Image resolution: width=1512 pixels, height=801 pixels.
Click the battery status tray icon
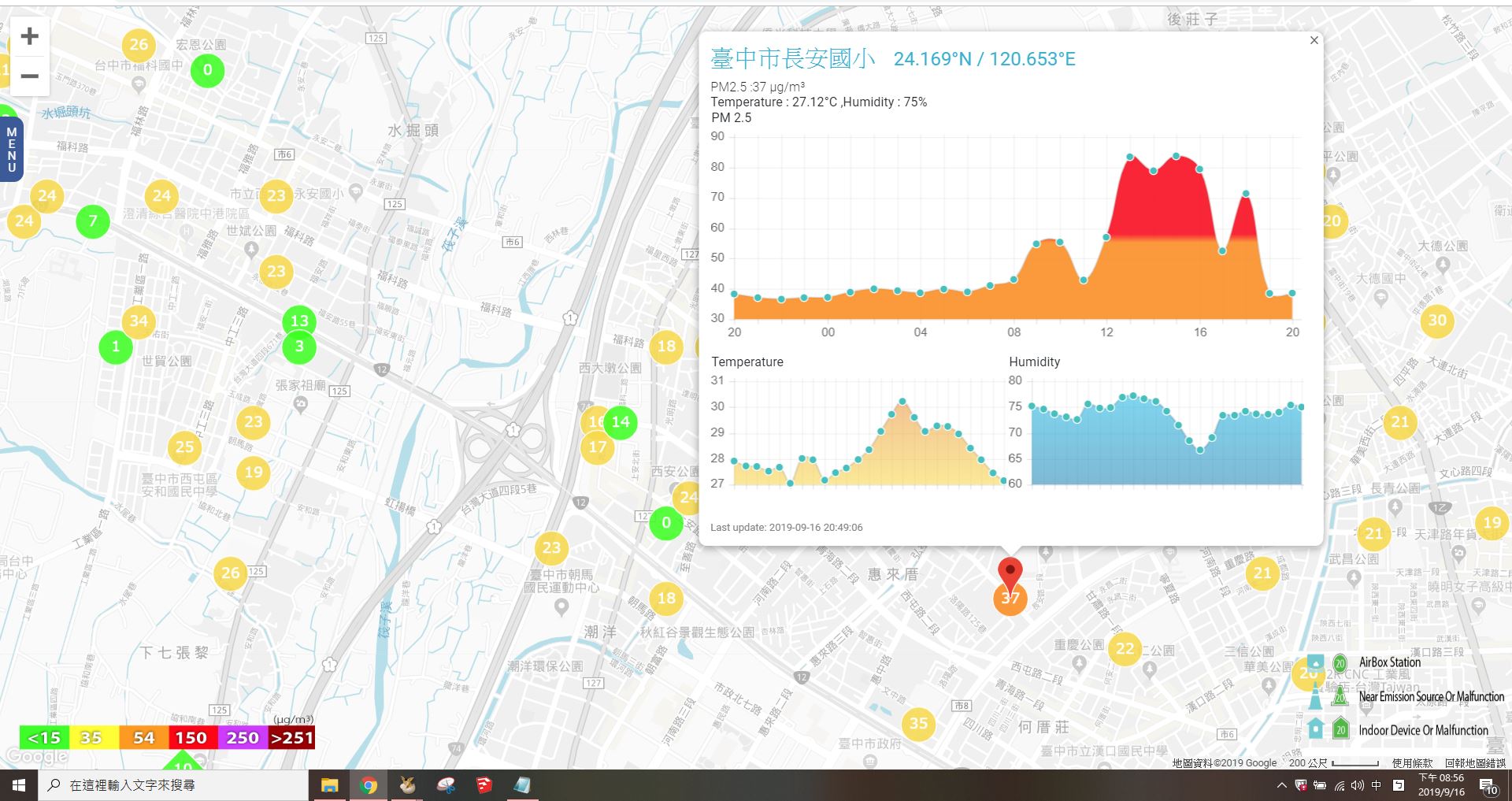pyautogui.click(x=1320, y=785)
